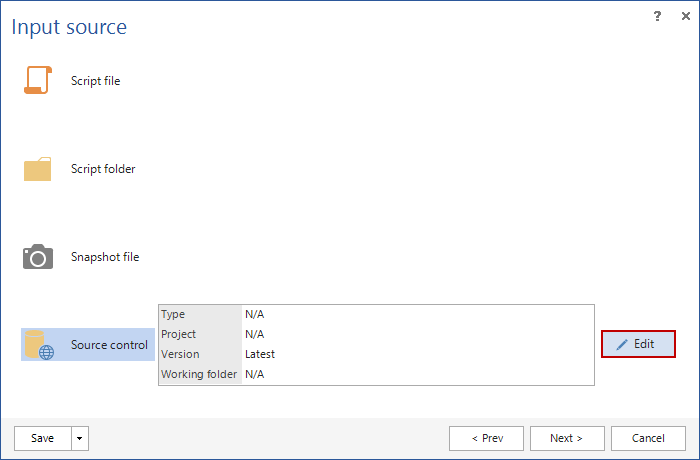
Task: Click the Script file scroll icon
Action: (x=37, y=81)
